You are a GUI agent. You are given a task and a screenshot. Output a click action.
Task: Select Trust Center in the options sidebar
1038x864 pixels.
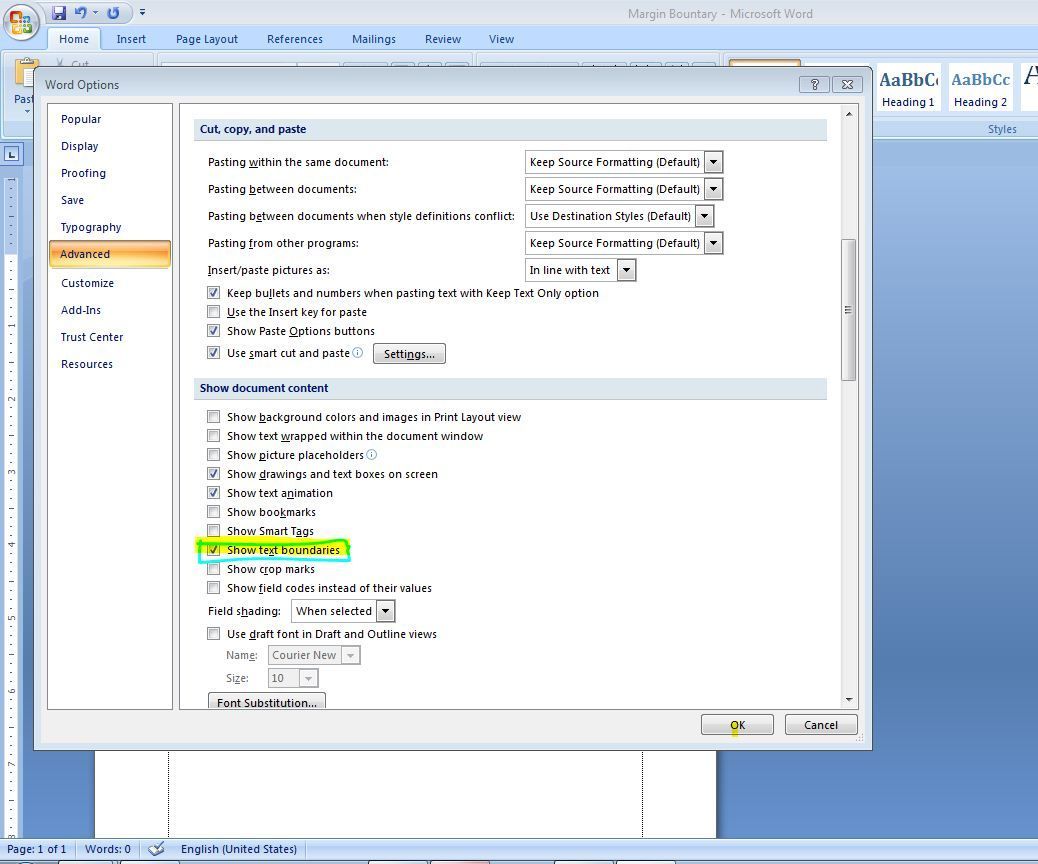coord(92,337)
